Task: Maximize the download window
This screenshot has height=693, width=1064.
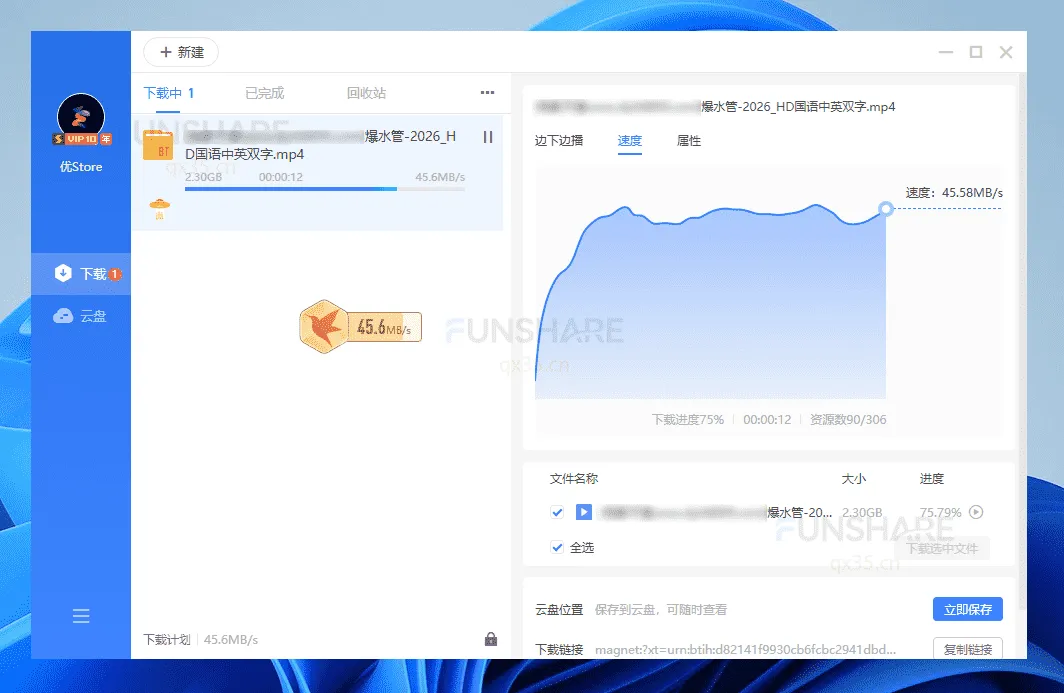Action: [976, 52]
